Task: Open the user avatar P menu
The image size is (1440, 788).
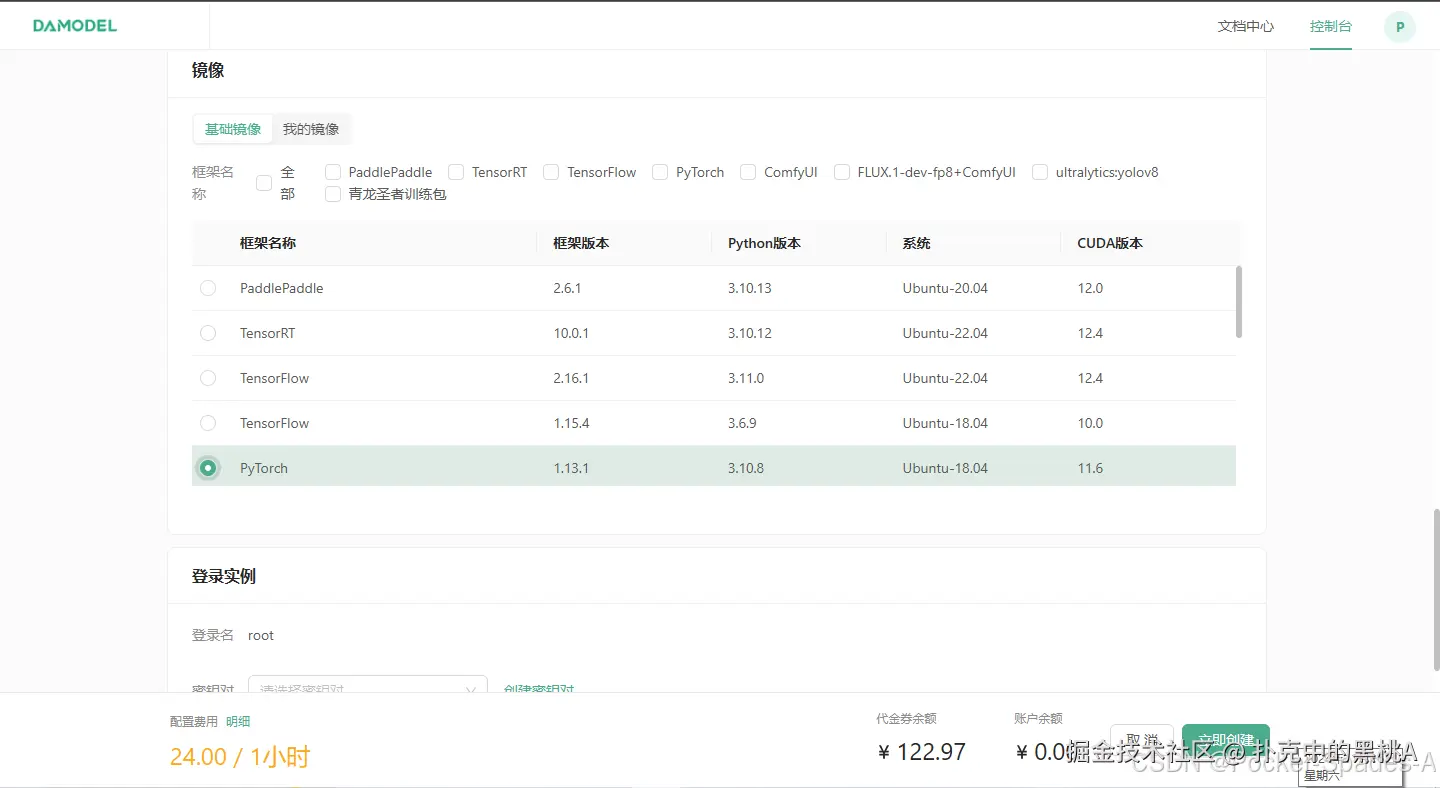Action: point(1400,27)
